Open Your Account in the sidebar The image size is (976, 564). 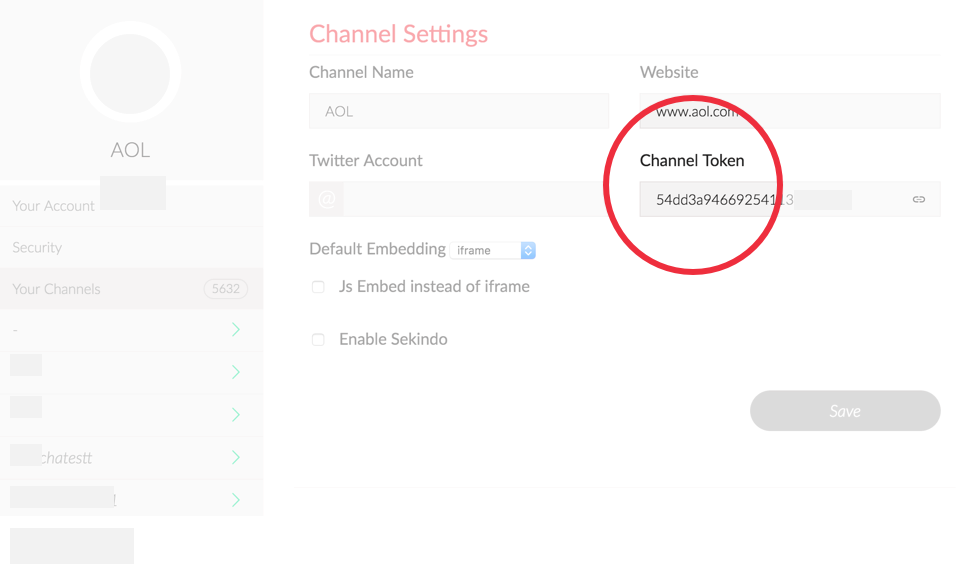point(54,206)
